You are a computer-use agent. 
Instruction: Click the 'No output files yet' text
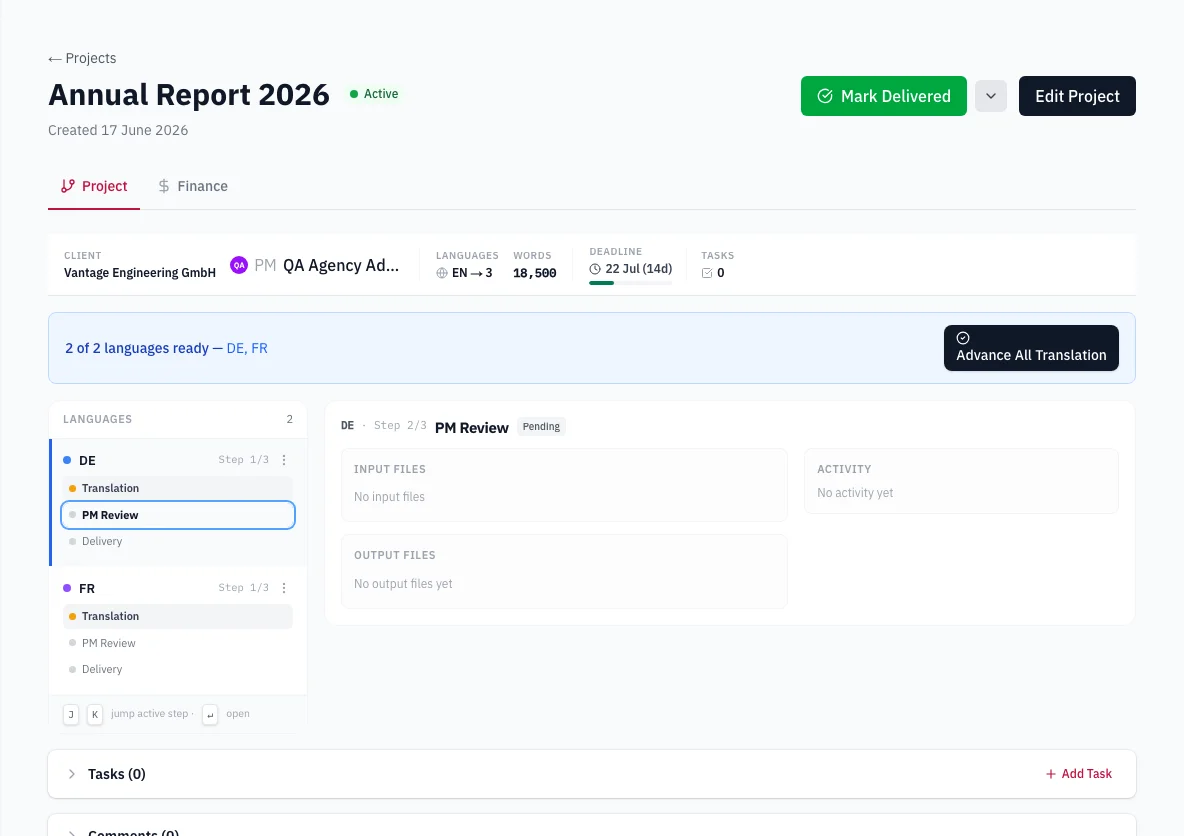[x=403, y=584]
